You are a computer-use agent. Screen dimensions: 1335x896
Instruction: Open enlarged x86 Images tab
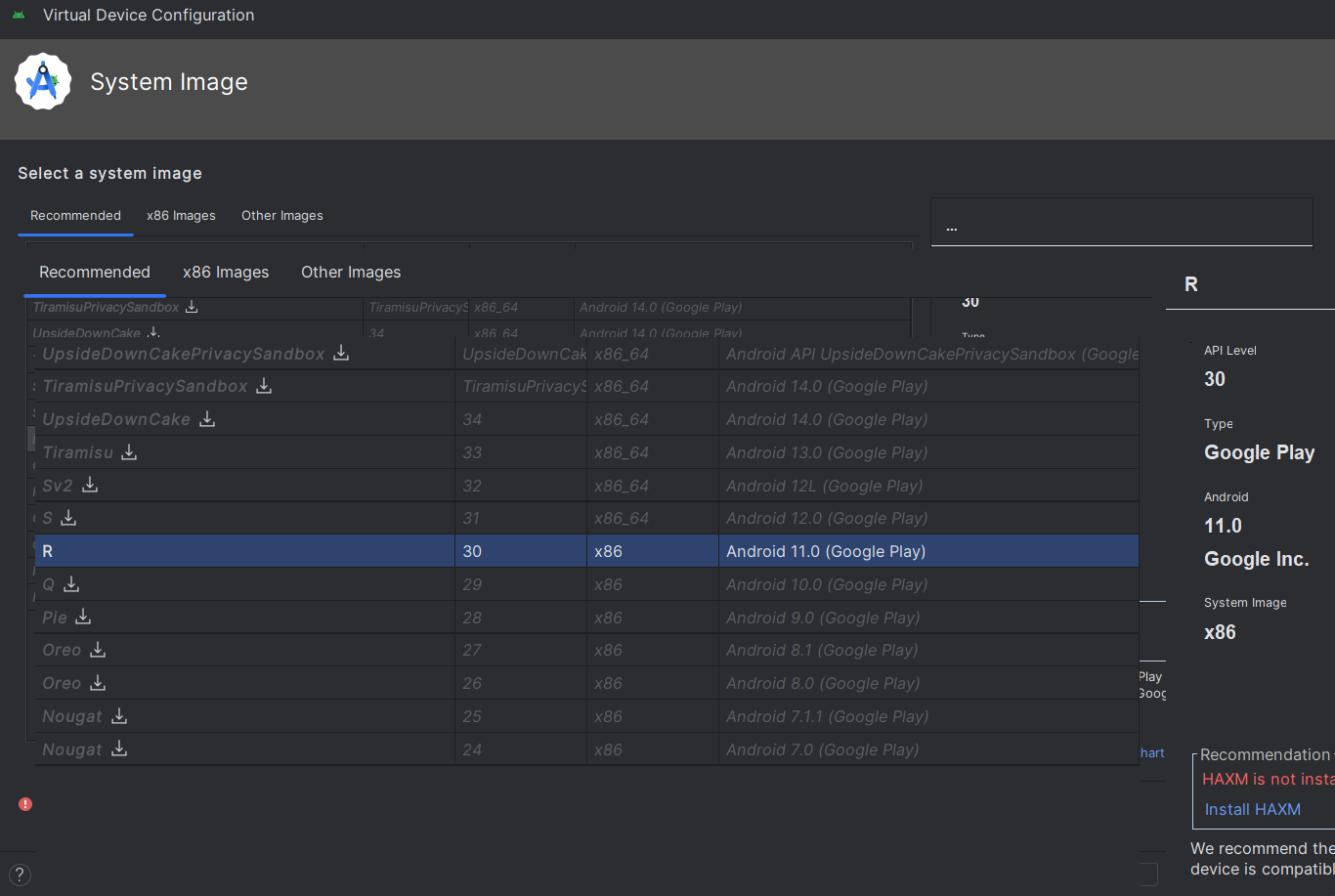[226, 272]
